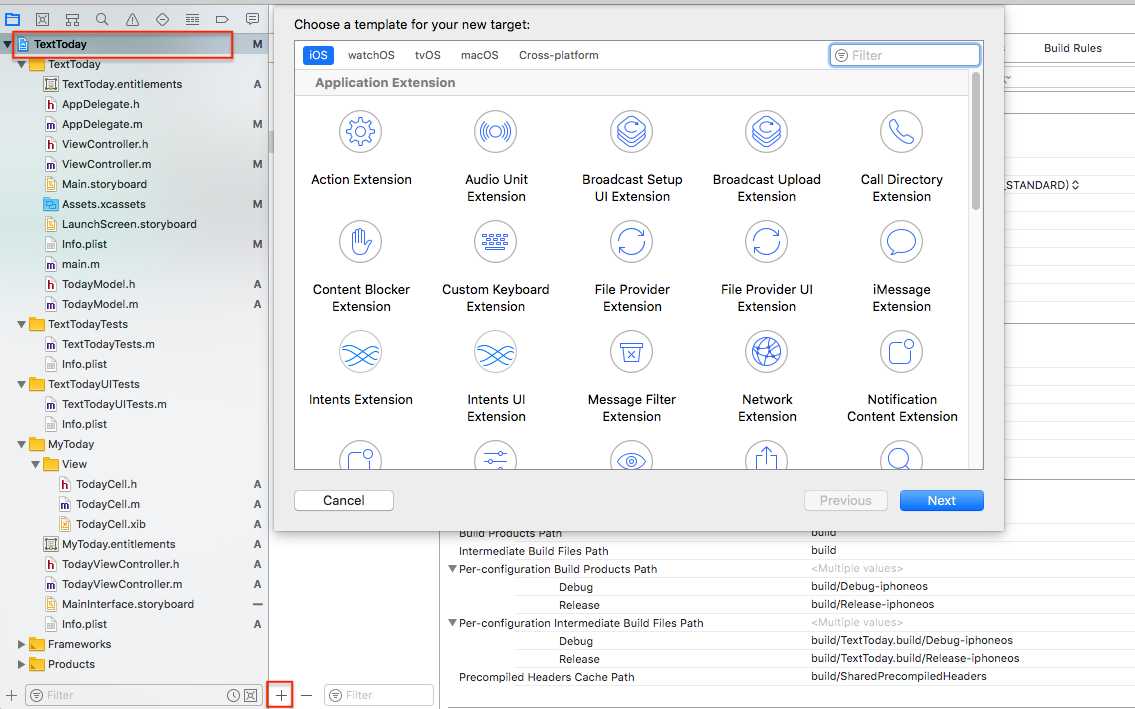This screenshot has width=1135, height=709.
Task: Click Next to continue target setup
Action: point(942,500)
